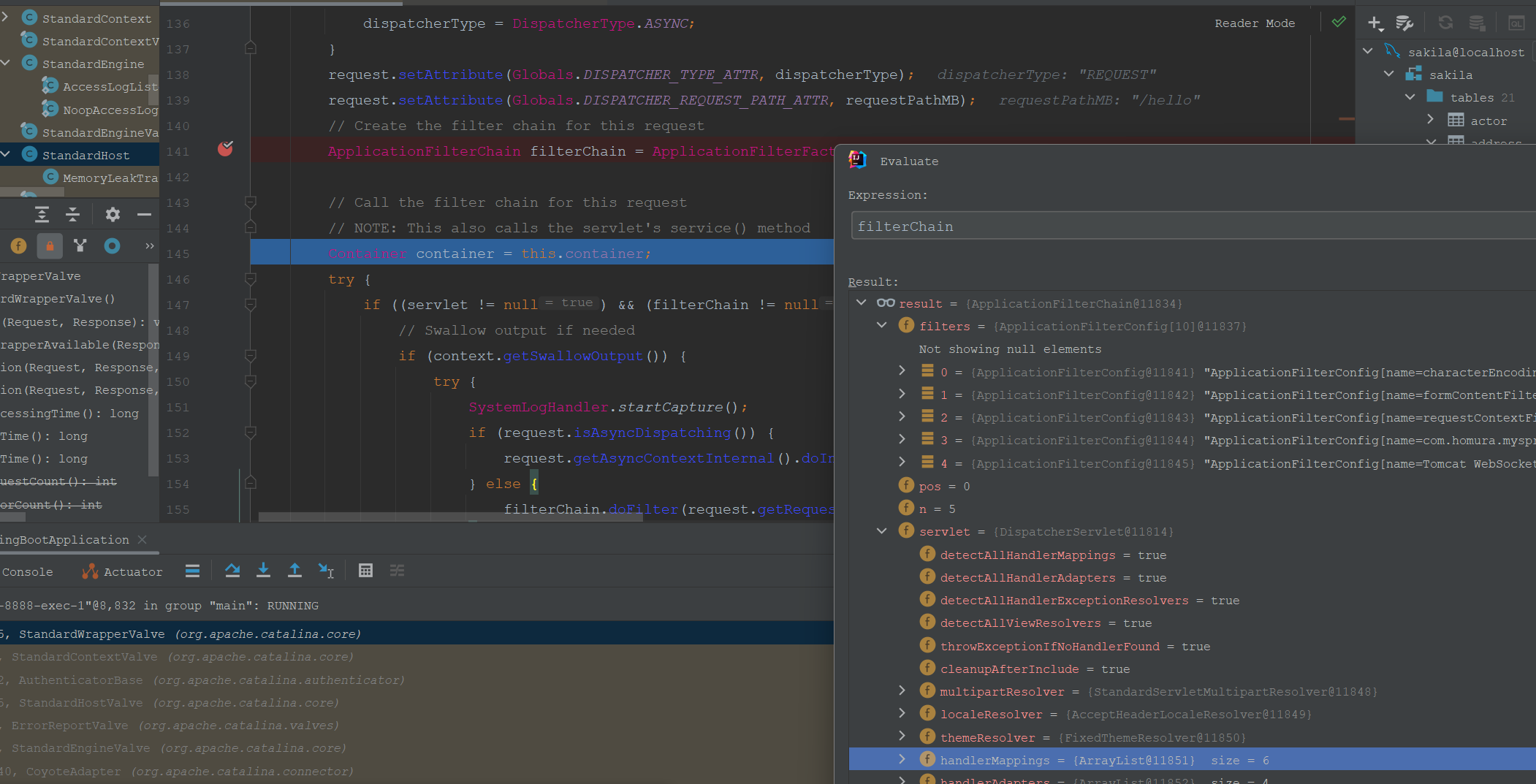Click Show Execution Point debugger icon

click(192, 571)
